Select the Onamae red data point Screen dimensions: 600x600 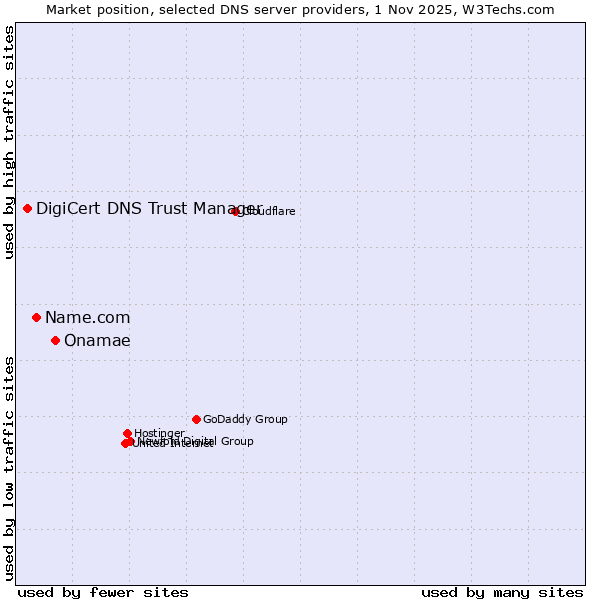(x=56, y=340)
